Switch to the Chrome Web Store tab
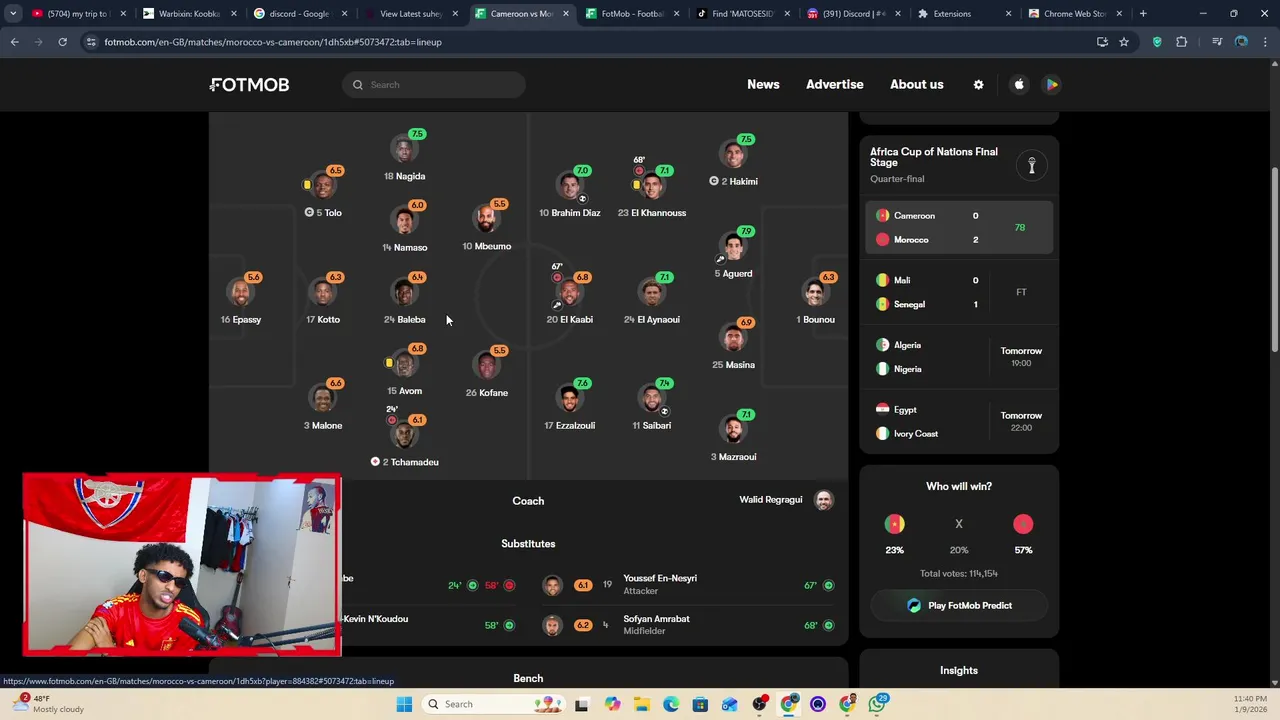This screenshot has width=1280, height=720. pyautogui.click(x=1075, y=14)
